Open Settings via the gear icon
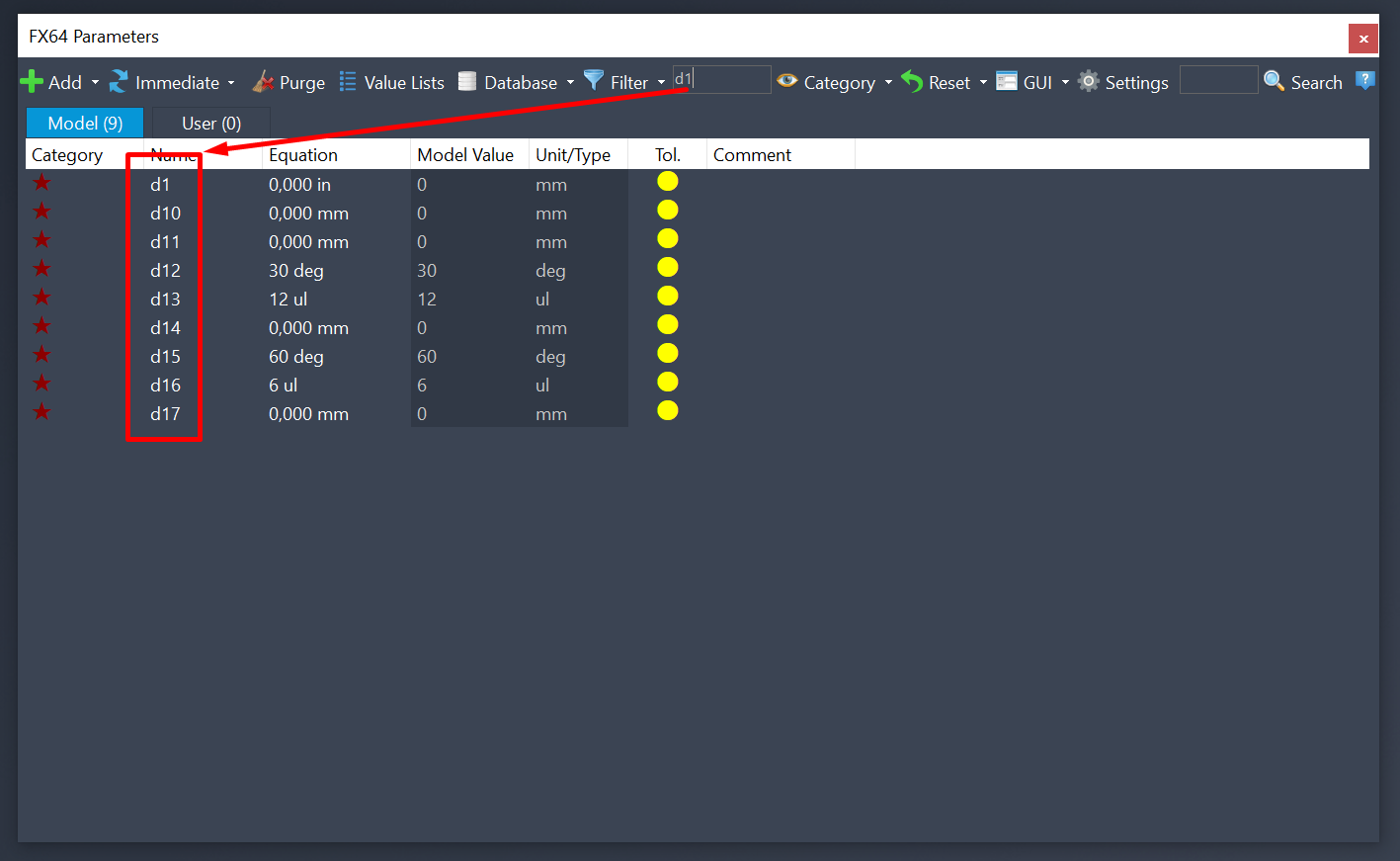The image size is (1400, 861). 1089,81
